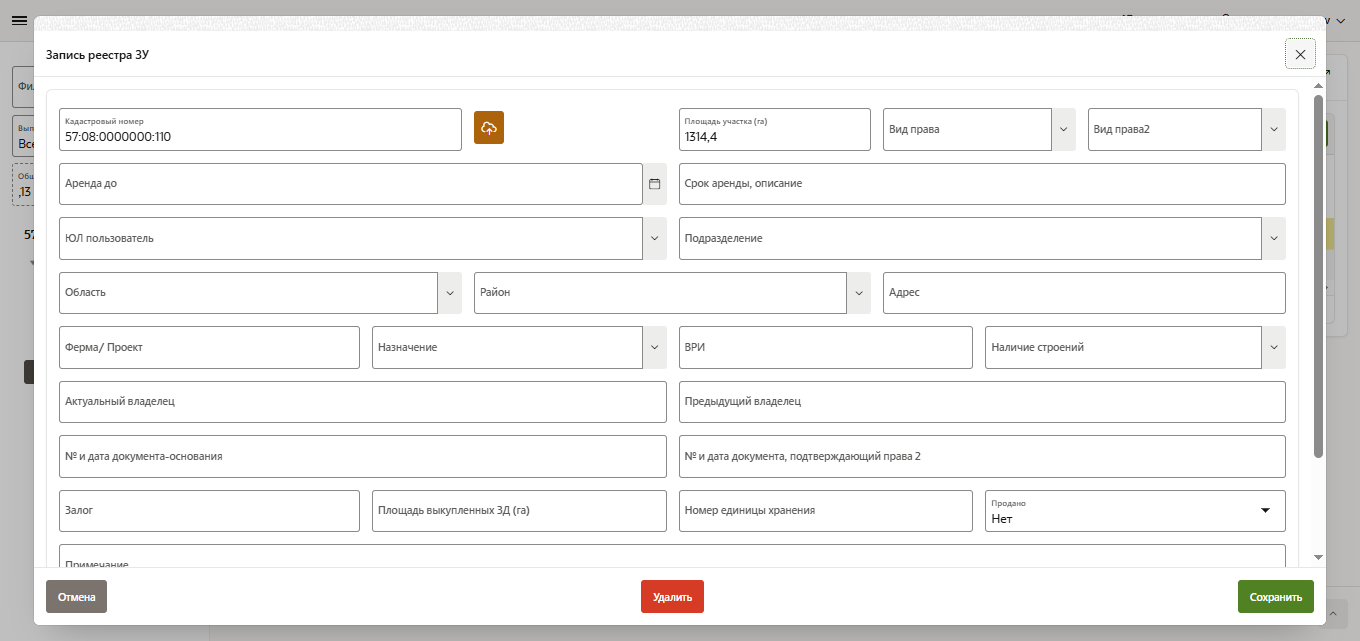The height and width of the screenshot is (641, 1360).
Task: Click the Актуальный владелец text field
Action: tap(362, 402)
